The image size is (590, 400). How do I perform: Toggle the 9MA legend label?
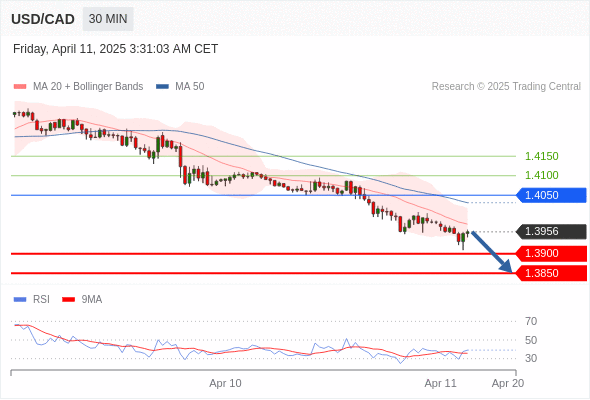pos(92,300)
